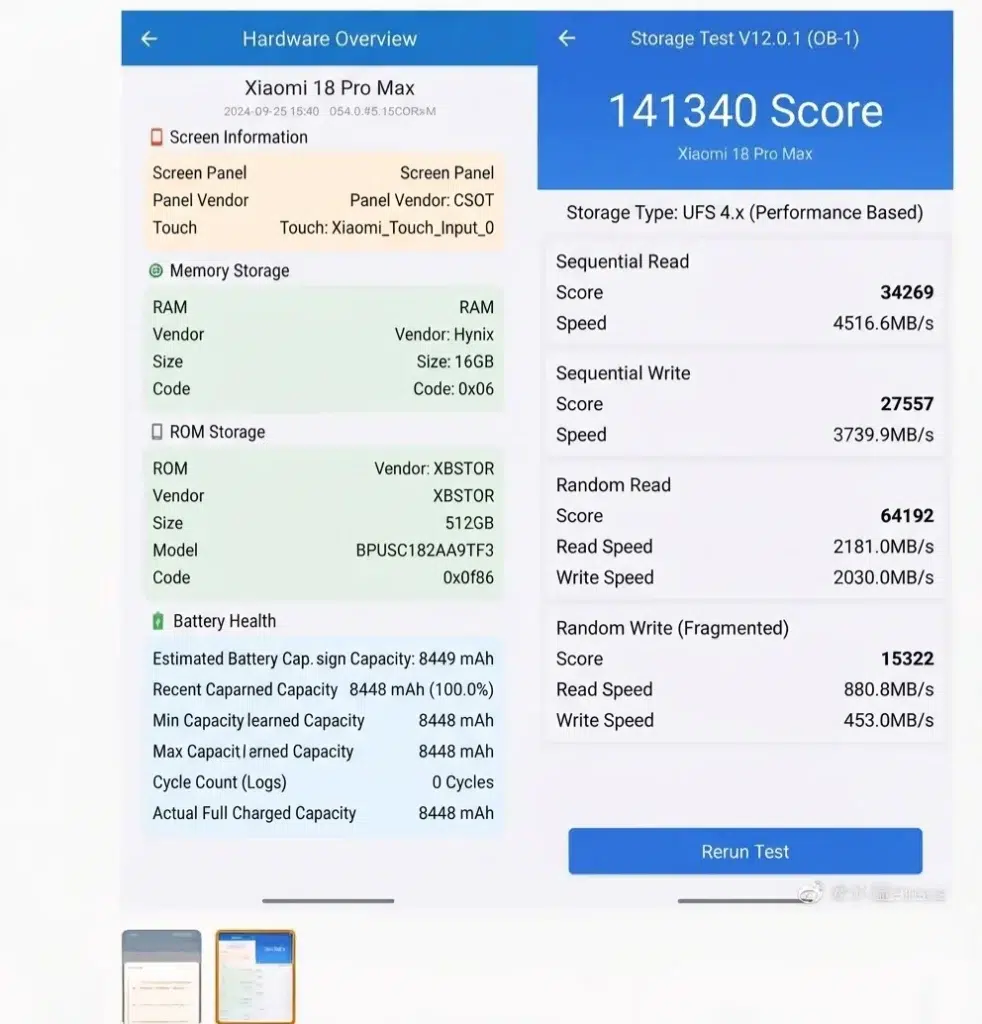Select Vendor: XBSTOR ROM value
The image size is (982, 1024).
coord(434,469)
